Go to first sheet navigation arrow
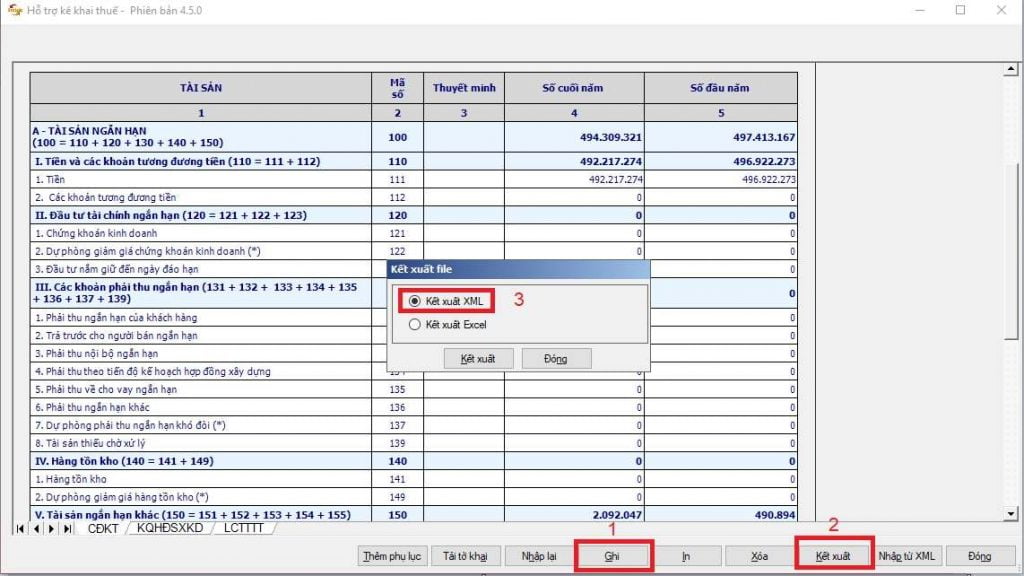This screenshot has height=576, width=1024. (20, 528)
